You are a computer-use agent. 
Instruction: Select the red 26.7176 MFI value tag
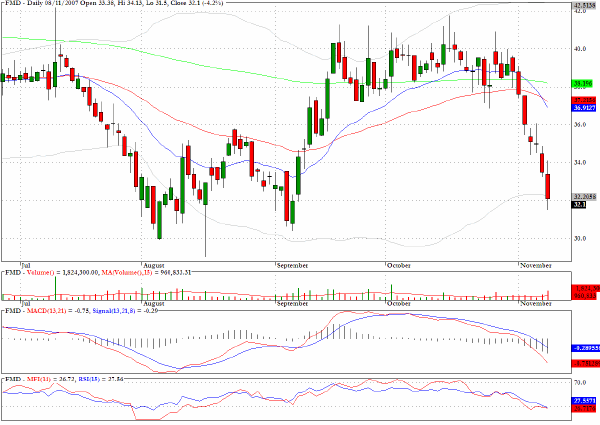pyautogui.click(x=584, y=409)
